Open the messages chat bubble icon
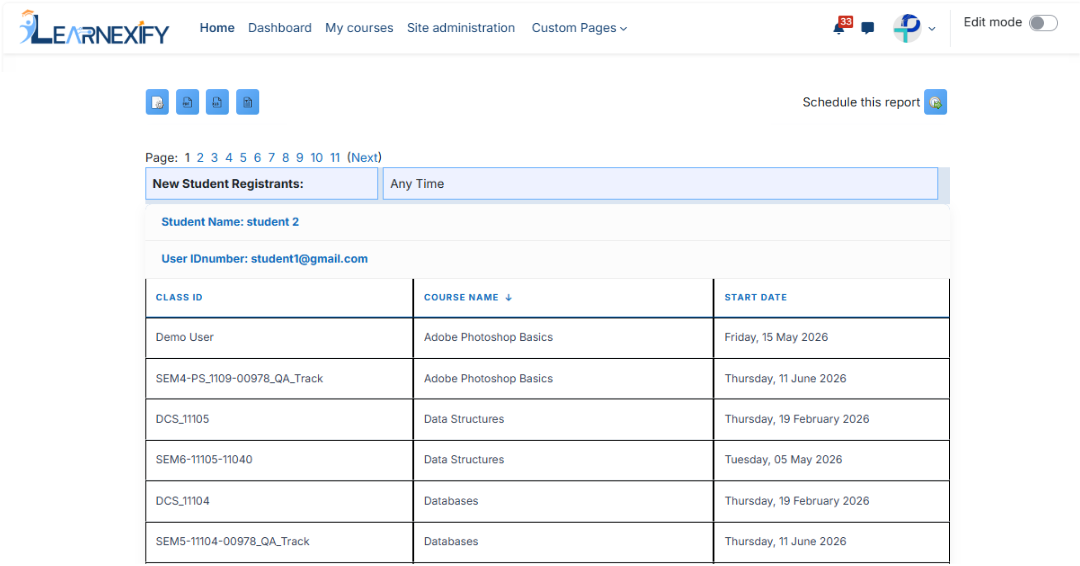 click(868, 28)
